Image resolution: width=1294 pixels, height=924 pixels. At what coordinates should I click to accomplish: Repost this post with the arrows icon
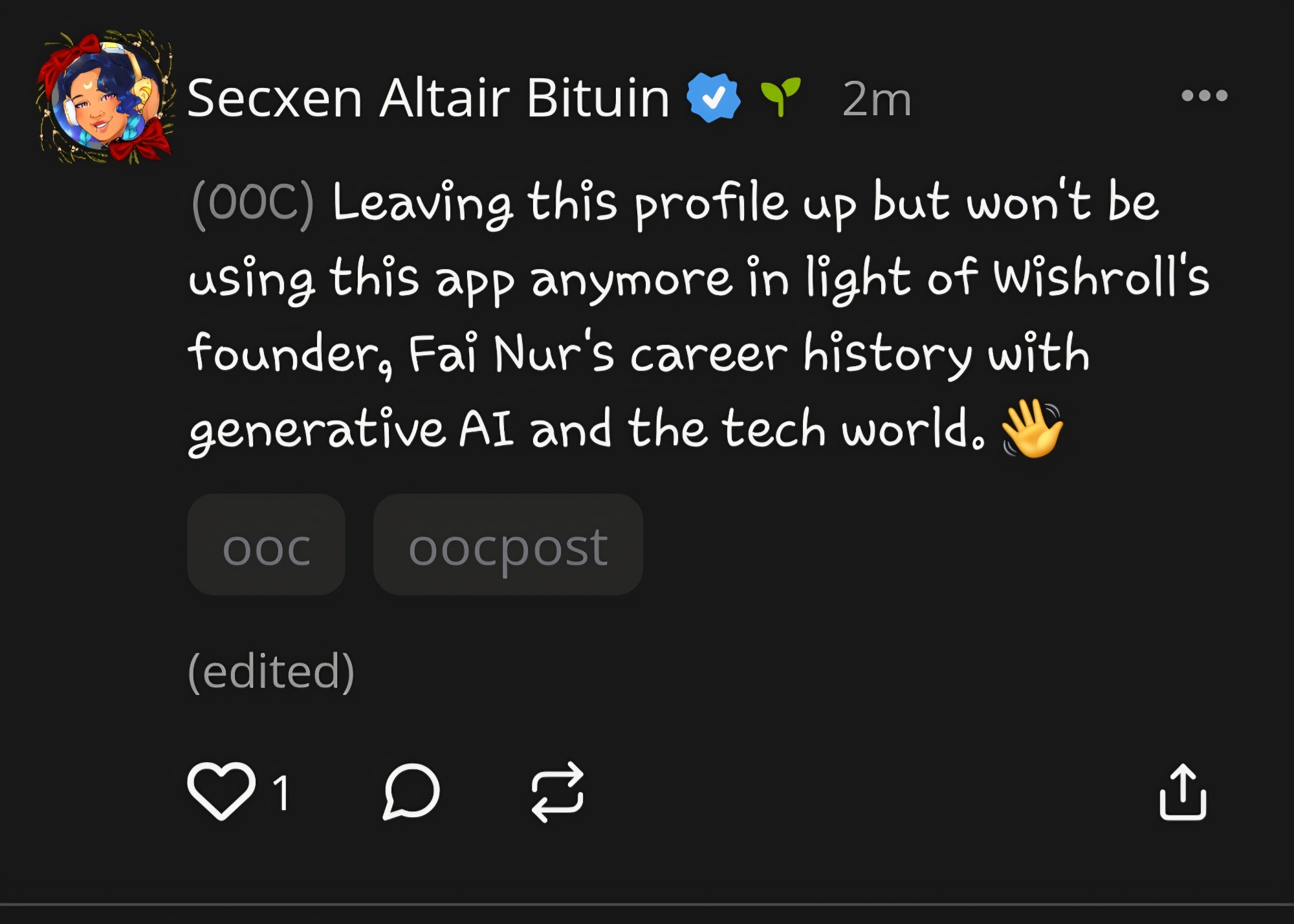tap(557, 791)
